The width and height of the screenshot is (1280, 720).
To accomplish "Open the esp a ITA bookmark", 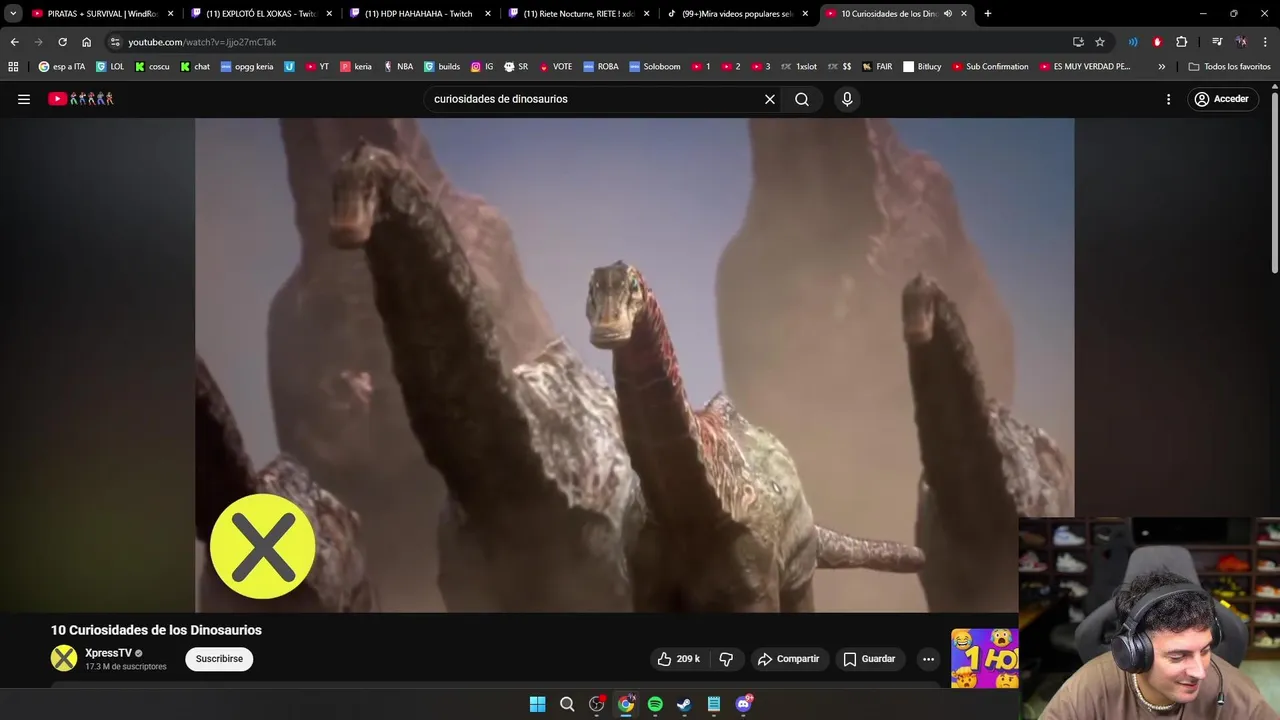I will [x=62, y=67].
